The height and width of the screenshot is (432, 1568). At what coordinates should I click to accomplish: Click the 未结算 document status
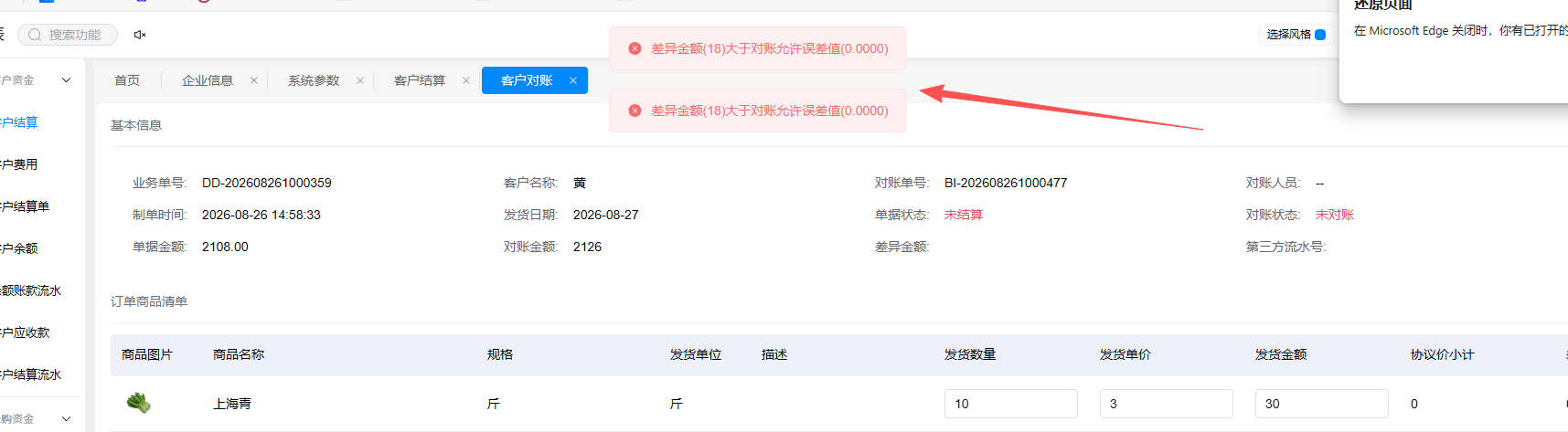(x=964, y=215)
